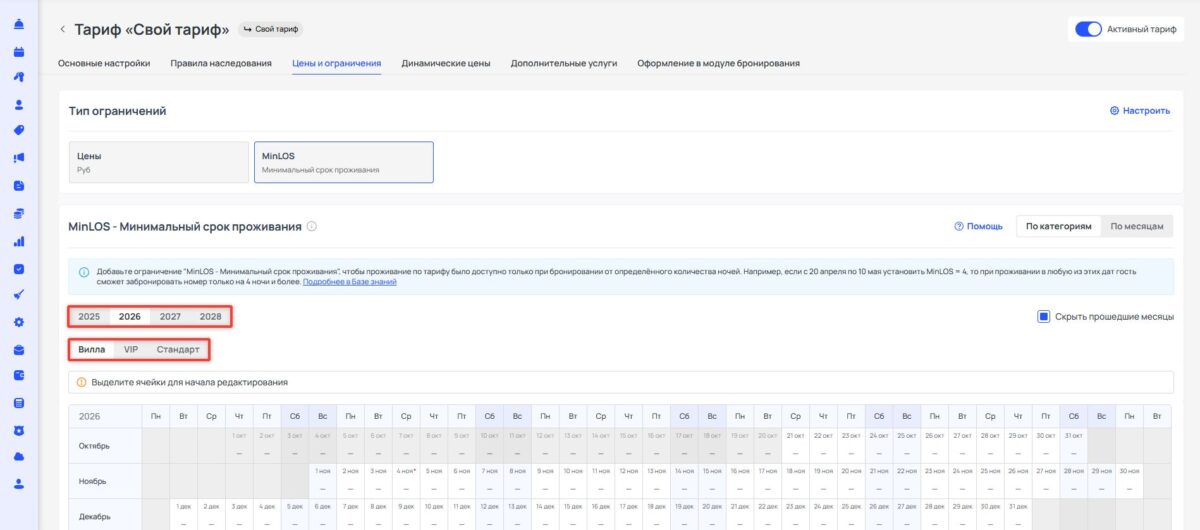Click the '2026' table header cell
Image resolution: width=1200 pixels, height=530 pixels.
coord(105,416)
